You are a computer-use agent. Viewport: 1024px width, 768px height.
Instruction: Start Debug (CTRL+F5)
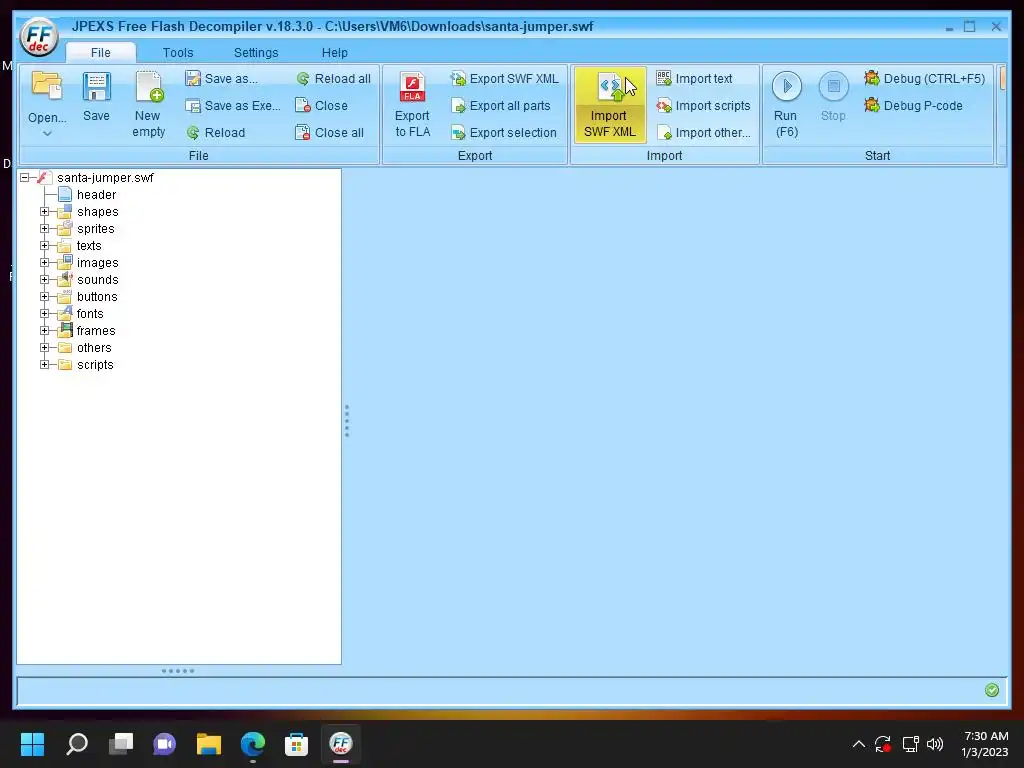[925, 78]
